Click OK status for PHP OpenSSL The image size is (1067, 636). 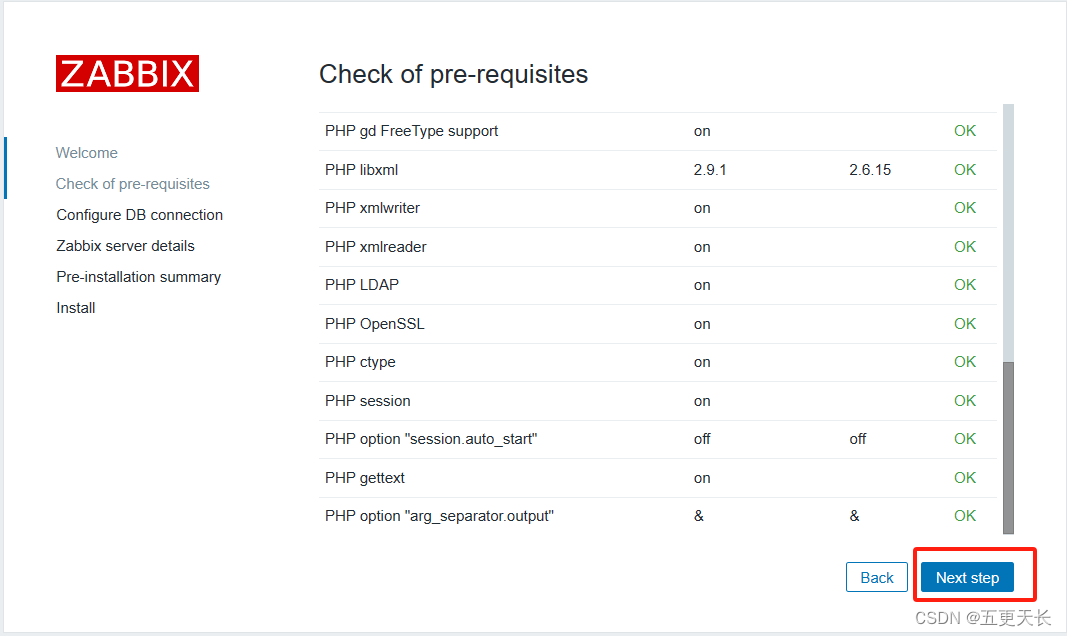pos(964,324)
